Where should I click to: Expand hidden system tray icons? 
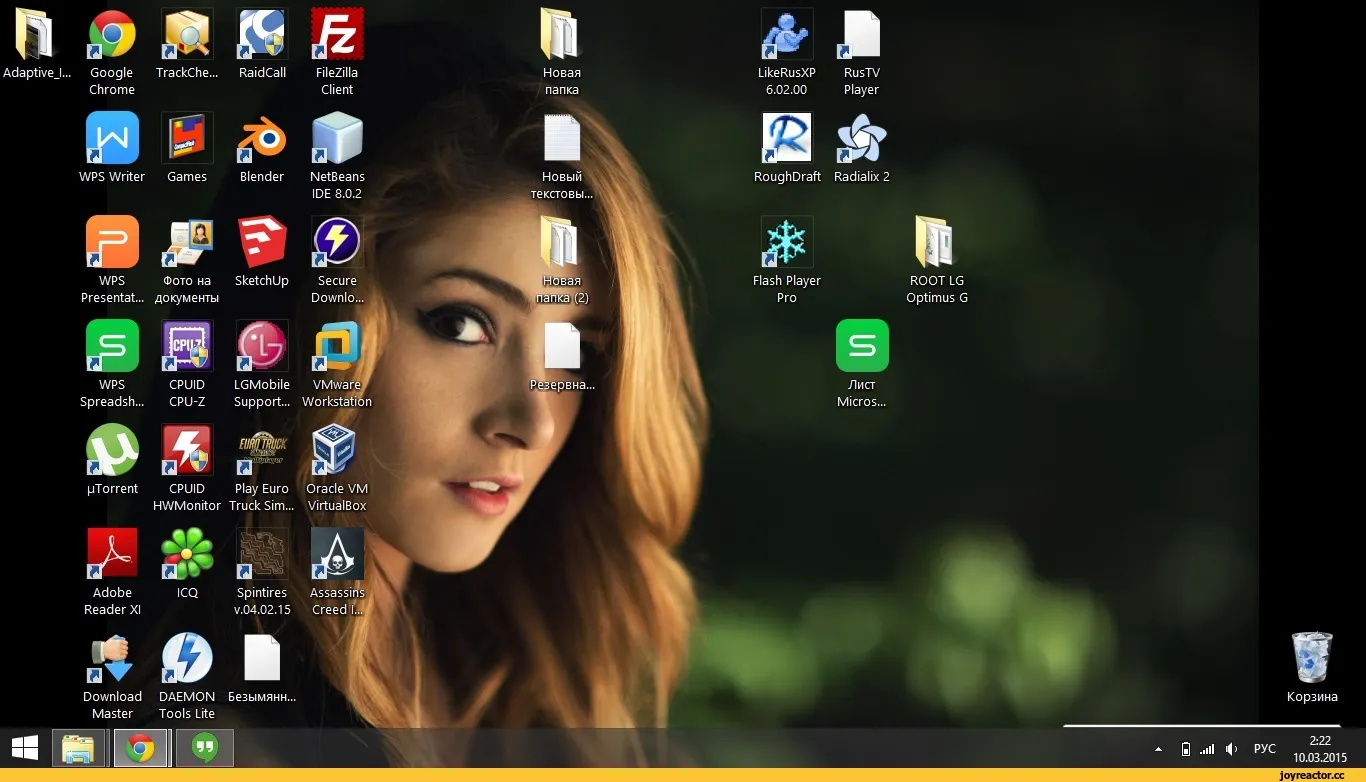tap(1159, 749)
